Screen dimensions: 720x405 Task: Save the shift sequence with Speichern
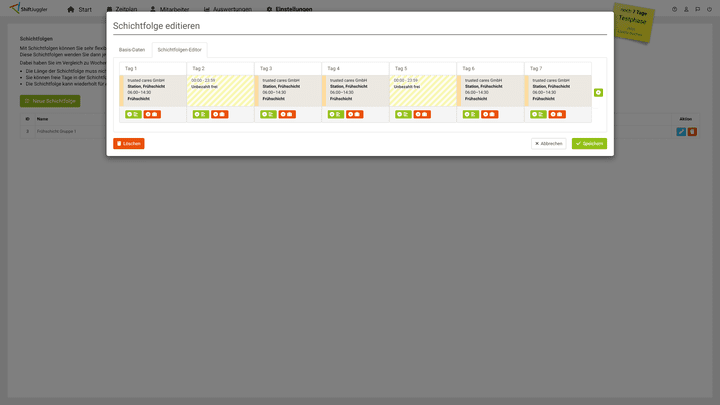(x=589, y=144)
